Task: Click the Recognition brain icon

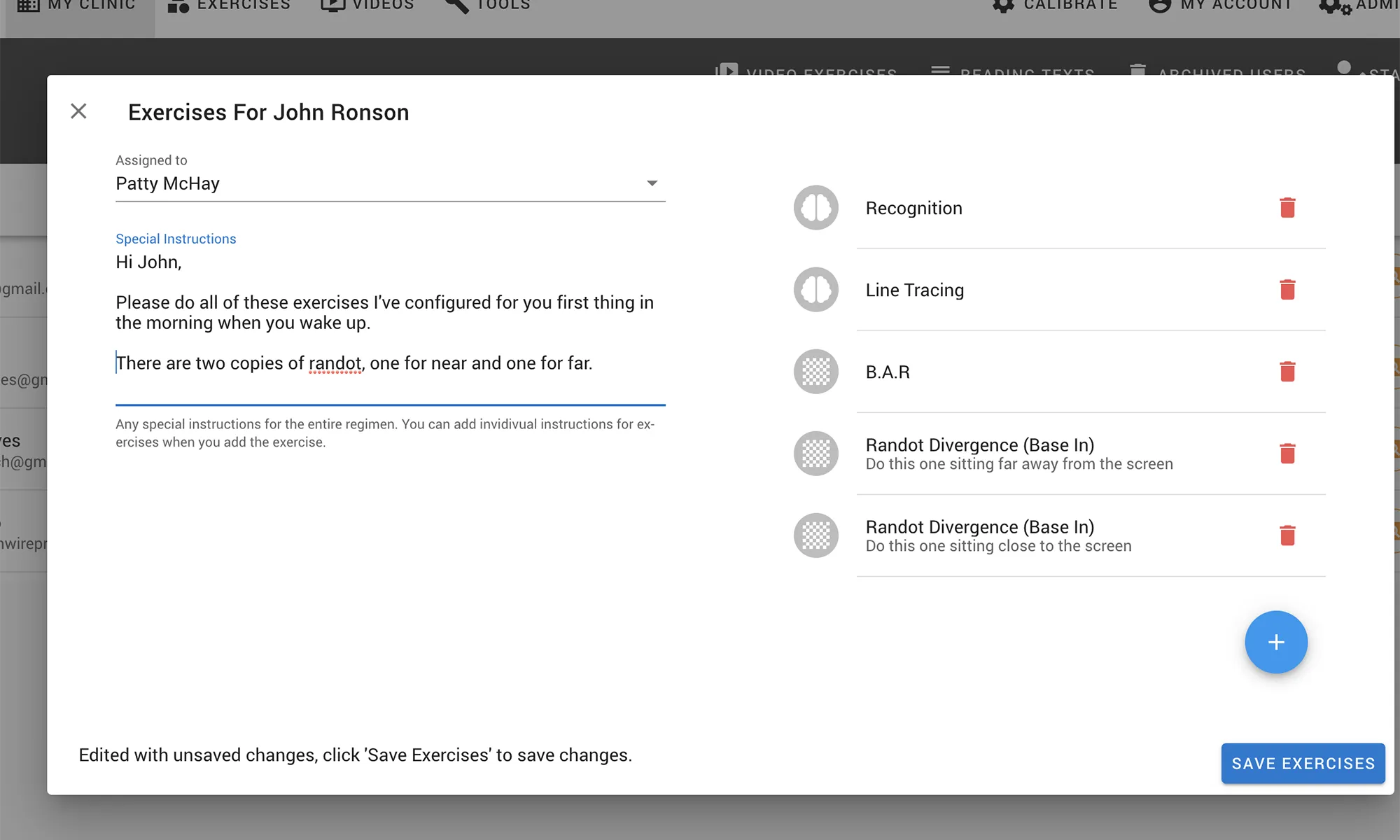Action: (x=815, y=208)
